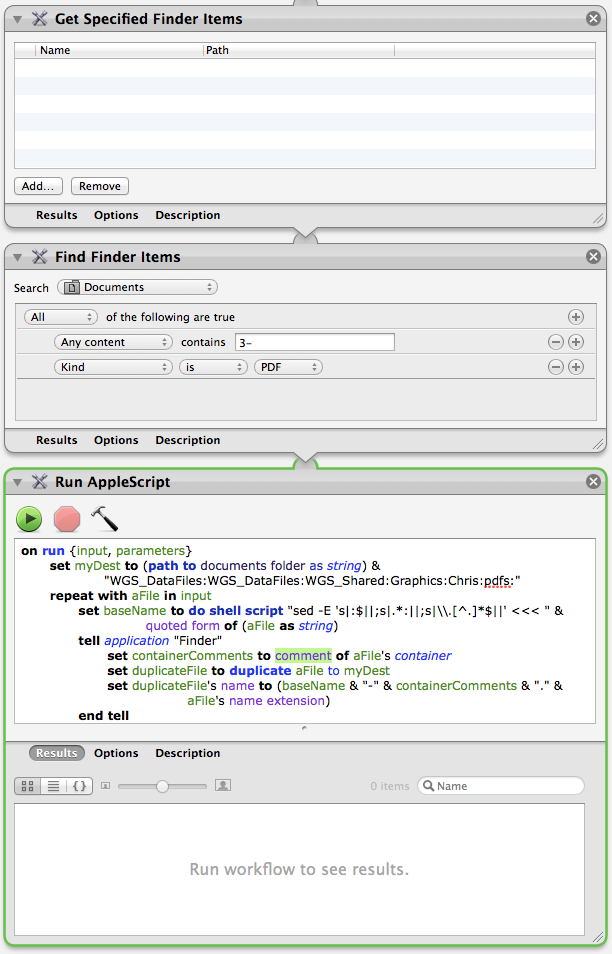Click the misspelled 'pdfs' word in script
This screenshot has height=954, width=612.
[496, 581]
